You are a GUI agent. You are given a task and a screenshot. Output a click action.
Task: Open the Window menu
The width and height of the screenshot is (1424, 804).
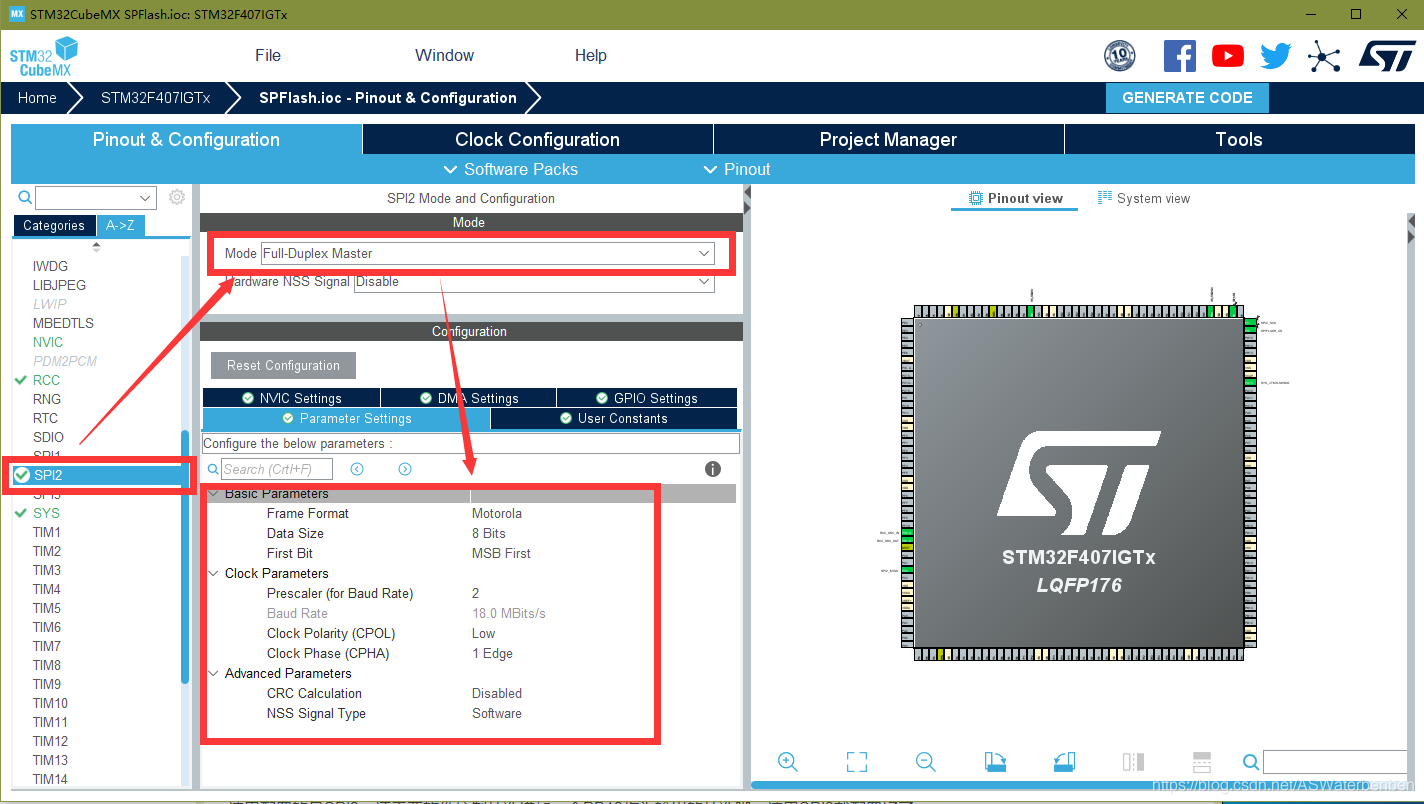pyautogui.click(x=445, y=56)
